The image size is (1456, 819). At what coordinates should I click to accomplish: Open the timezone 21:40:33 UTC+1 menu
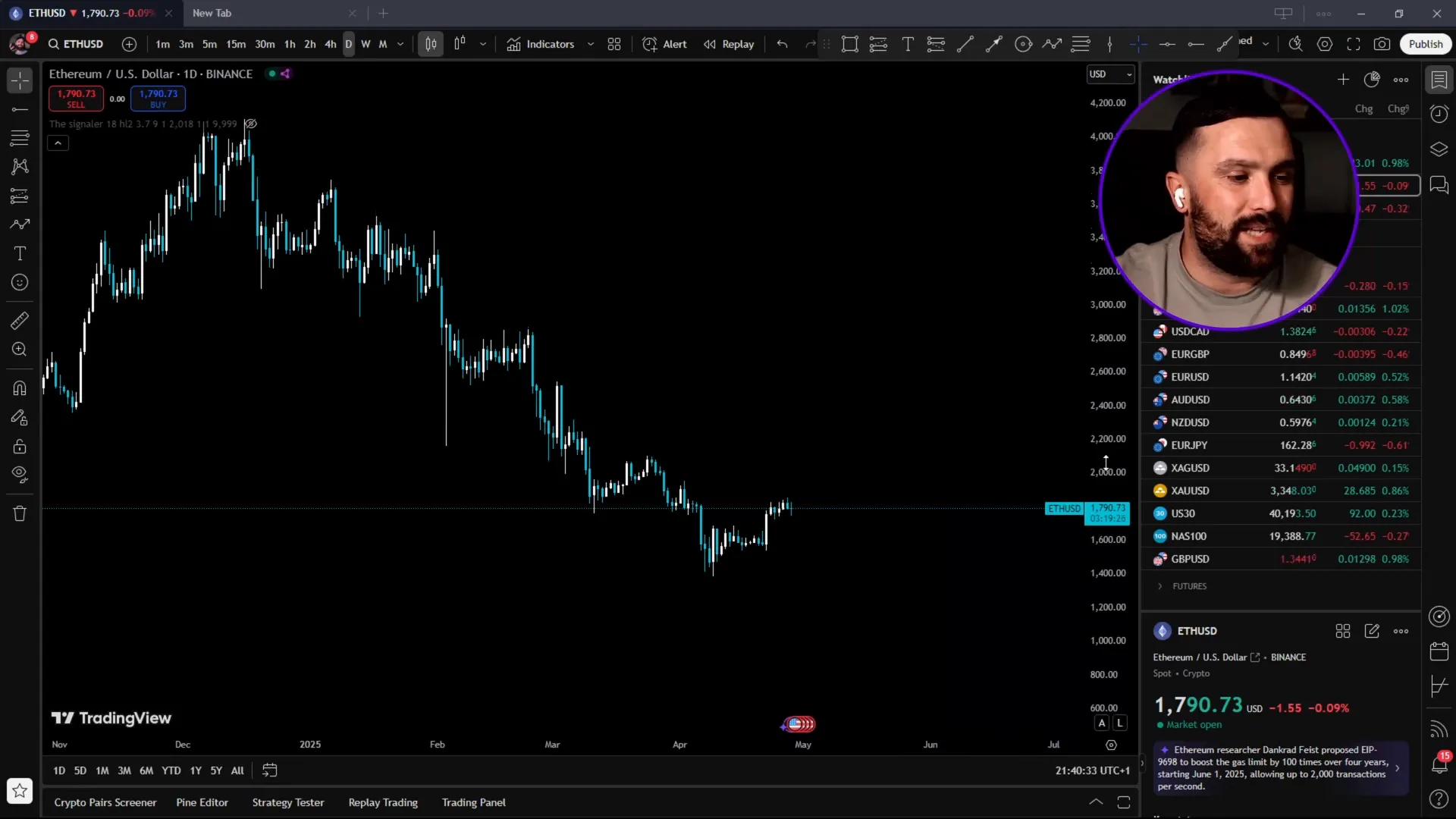click(x=1092, y=770)
